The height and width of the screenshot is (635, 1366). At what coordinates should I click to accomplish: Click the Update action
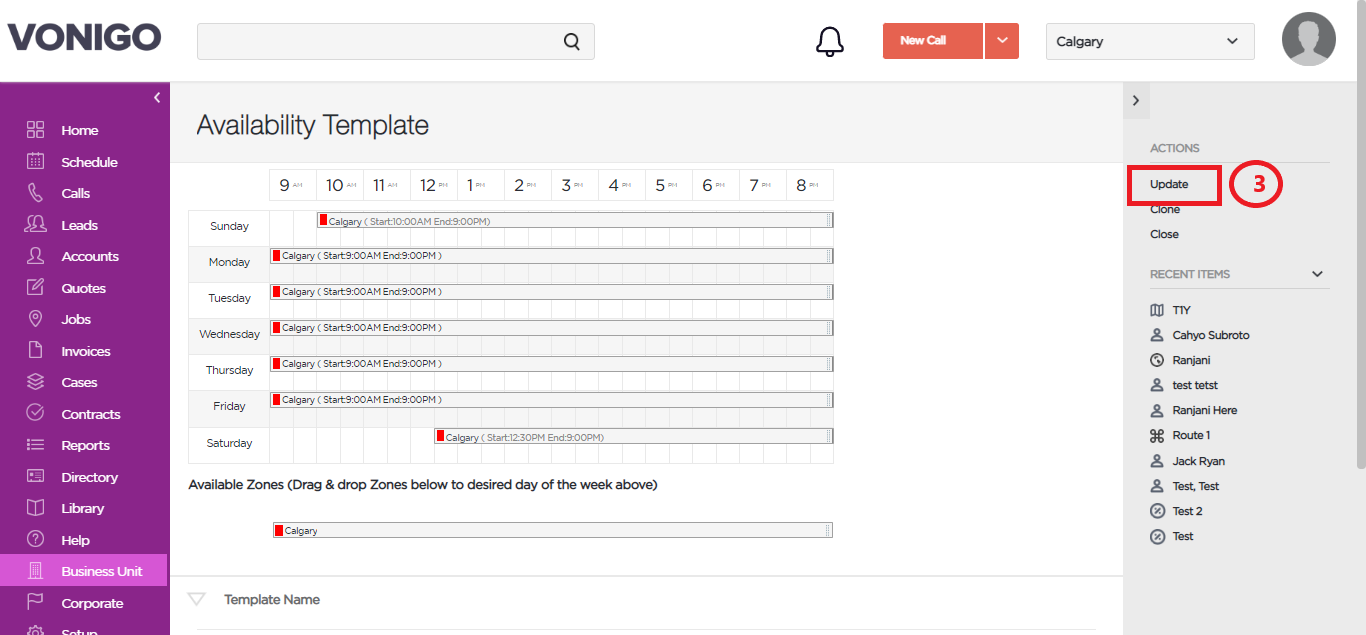pos(1169,184)
